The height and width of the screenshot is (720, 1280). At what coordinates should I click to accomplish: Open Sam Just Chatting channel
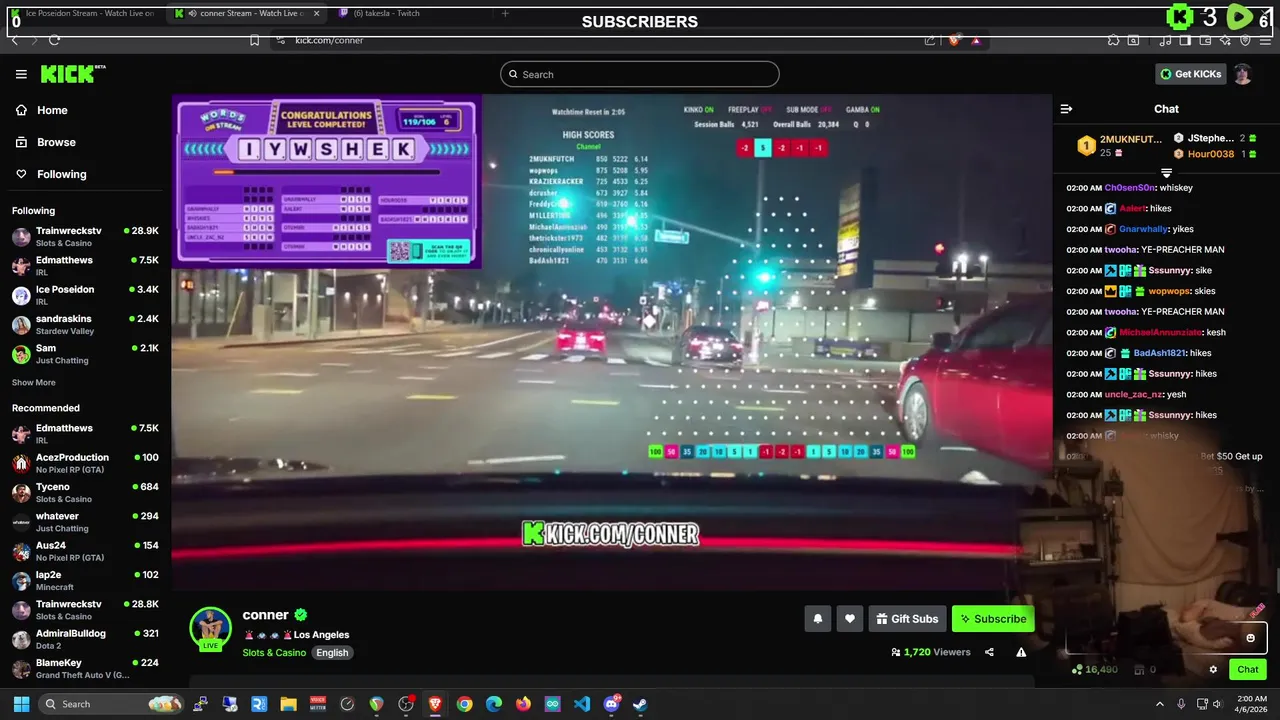pos(85,354)
